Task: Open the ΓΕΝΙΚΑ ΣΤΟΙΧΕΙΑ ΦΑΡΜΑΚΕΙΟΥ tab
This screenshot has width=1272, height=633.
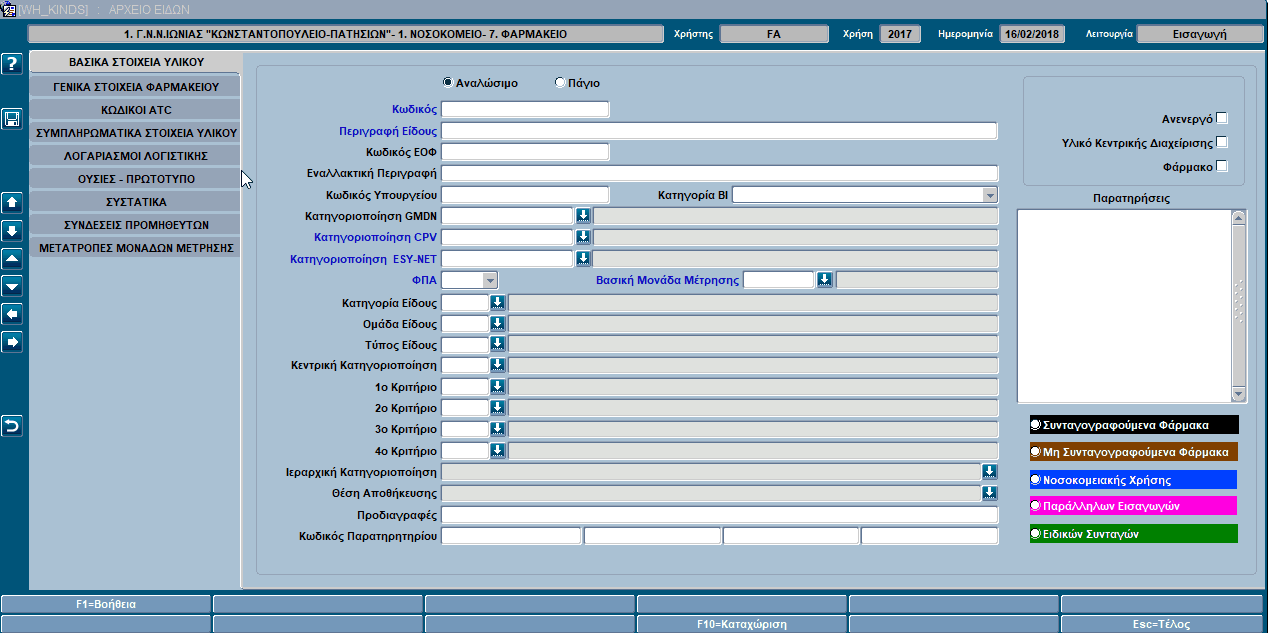Action: pyautogui.click(x=136, y=87)
